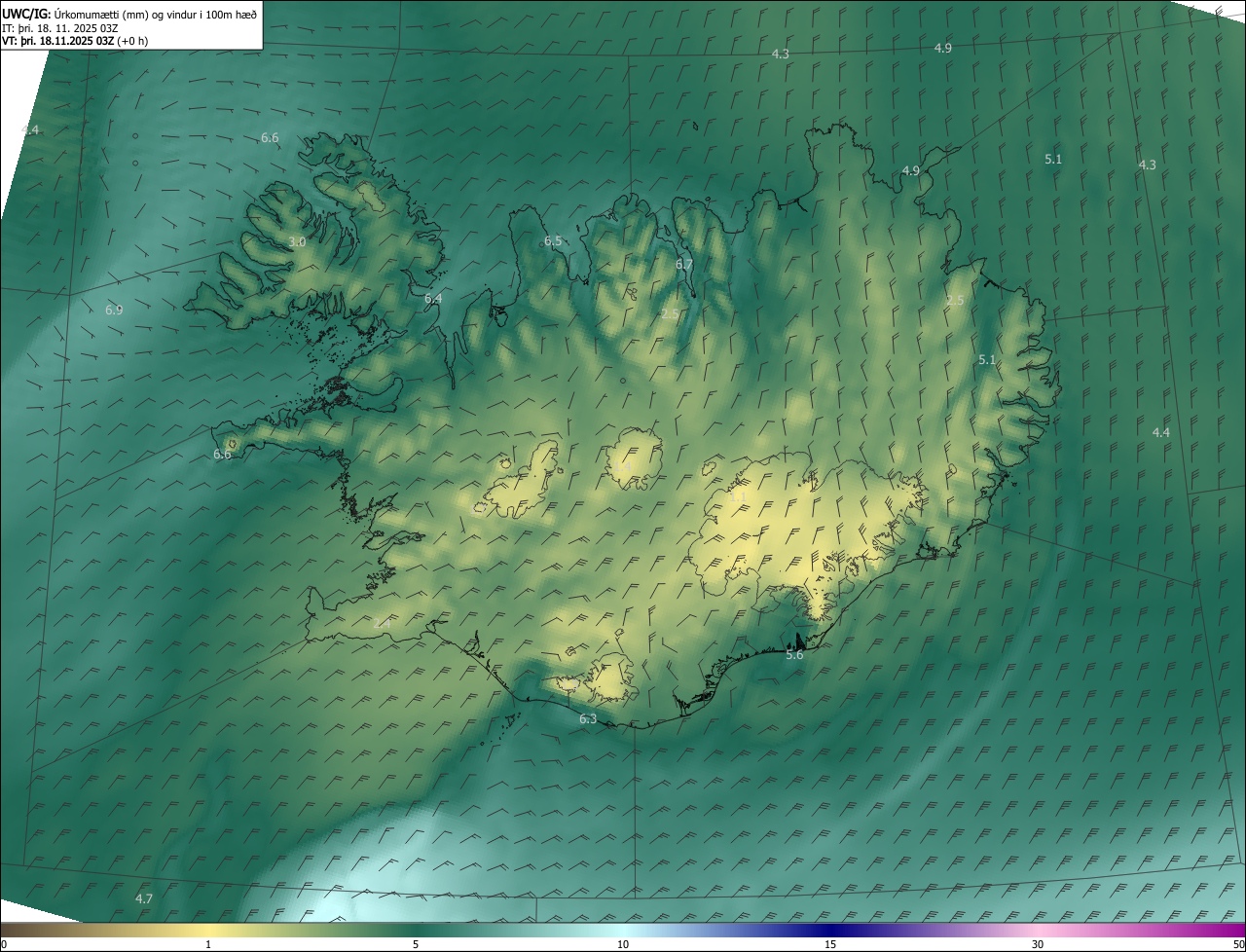This screenshot has width=1246, height=952.
Task: Click the 6.4 value label on the map
Action: coord(433,299)
